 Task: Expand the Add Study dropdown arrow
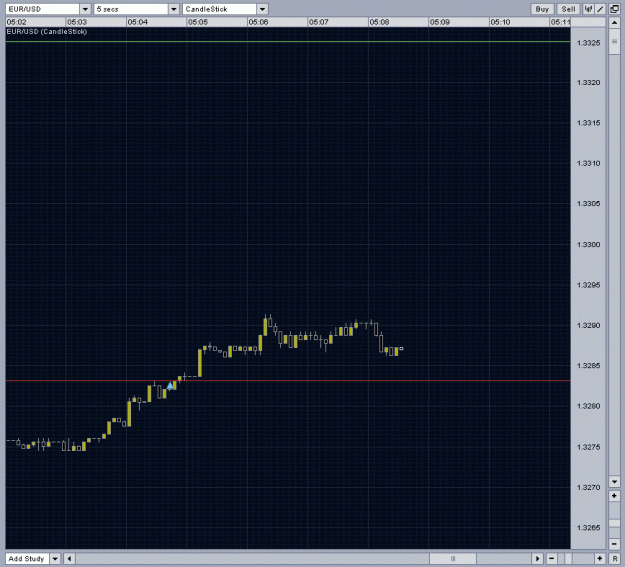tap(55, 559)
